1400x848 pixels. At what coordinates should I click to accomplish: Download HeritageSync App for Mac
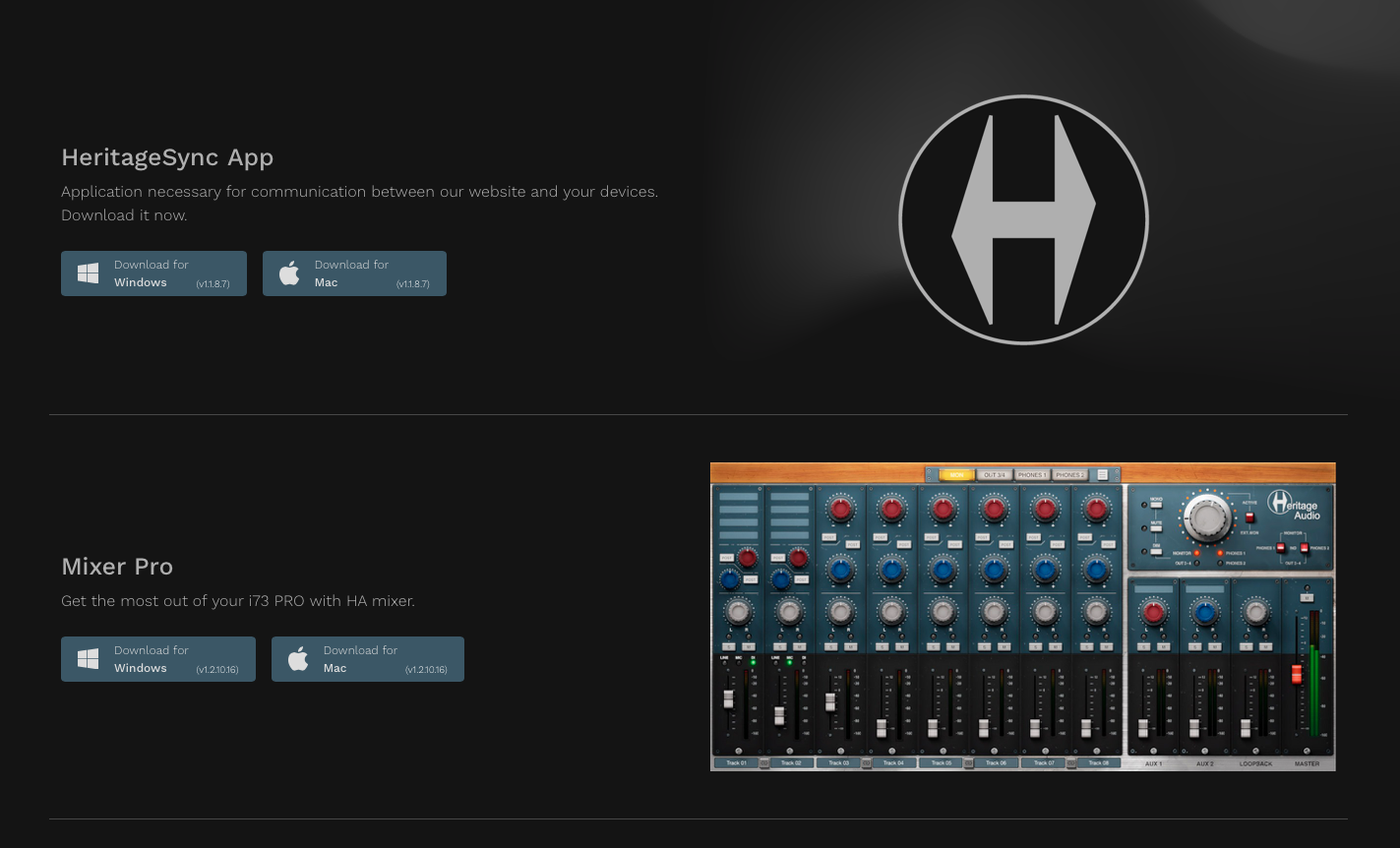[x=354, y=273]
